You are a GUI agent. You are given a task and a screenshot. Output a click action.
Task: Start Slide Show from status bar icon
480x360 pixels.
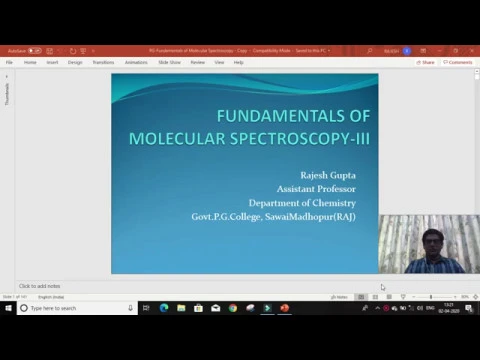click(x=403, y=297)
